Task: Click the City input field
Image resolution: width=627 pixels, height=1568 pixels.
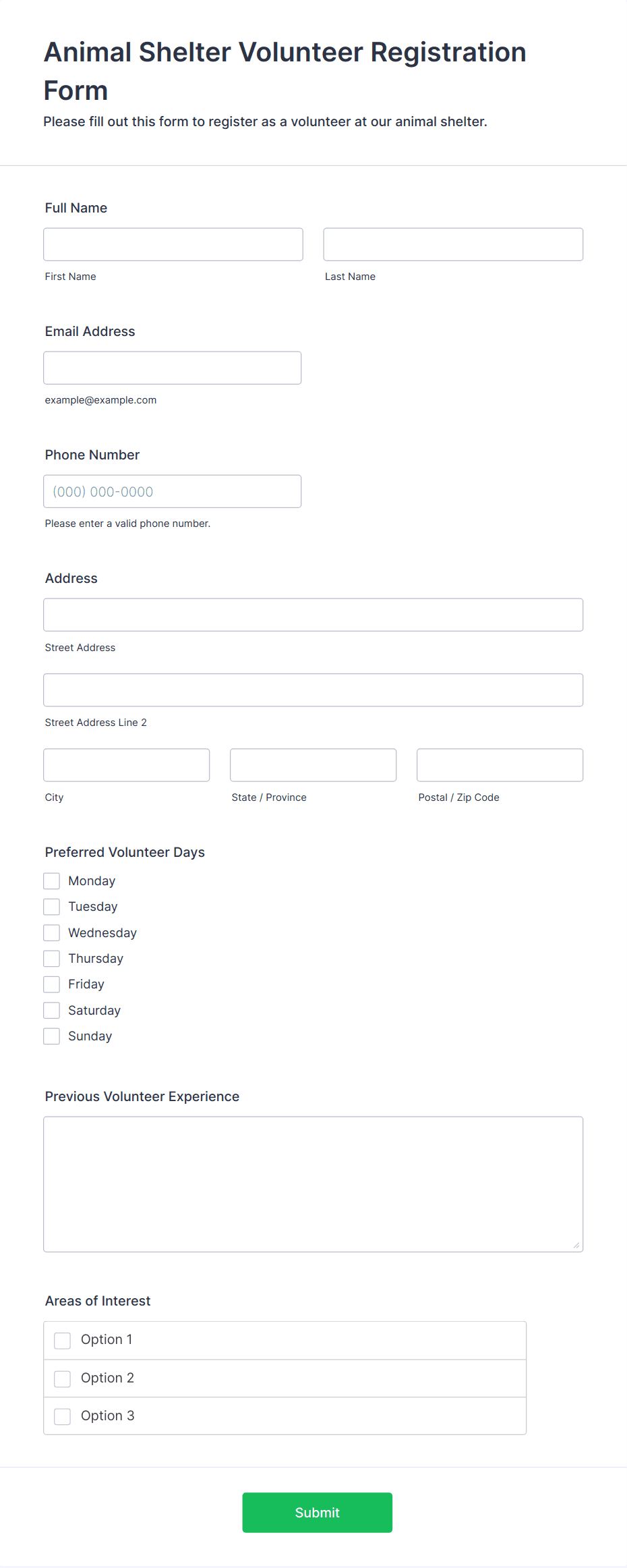Action: (x=127, y=765)
